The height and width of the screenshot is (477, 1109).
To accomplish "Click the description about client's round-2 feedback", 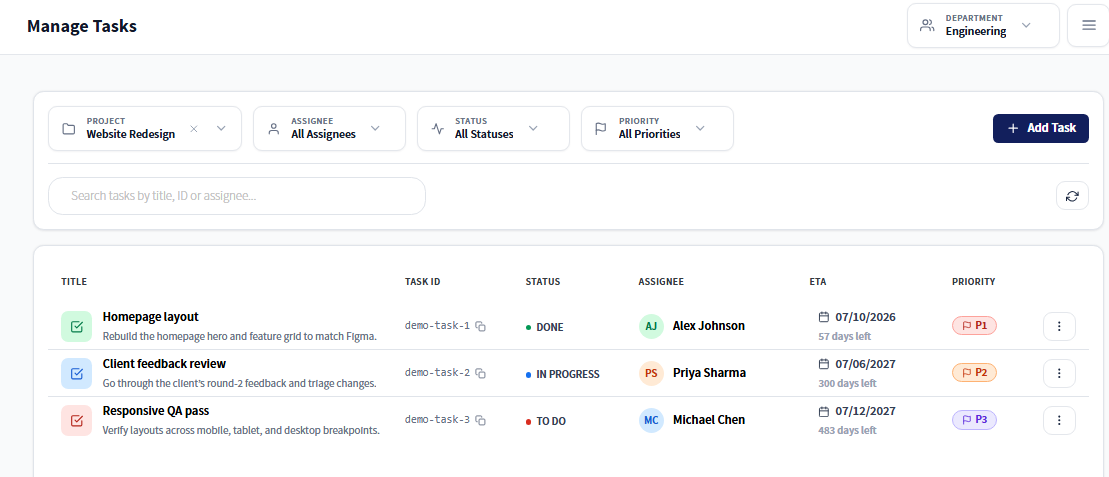I will [239, 384].
